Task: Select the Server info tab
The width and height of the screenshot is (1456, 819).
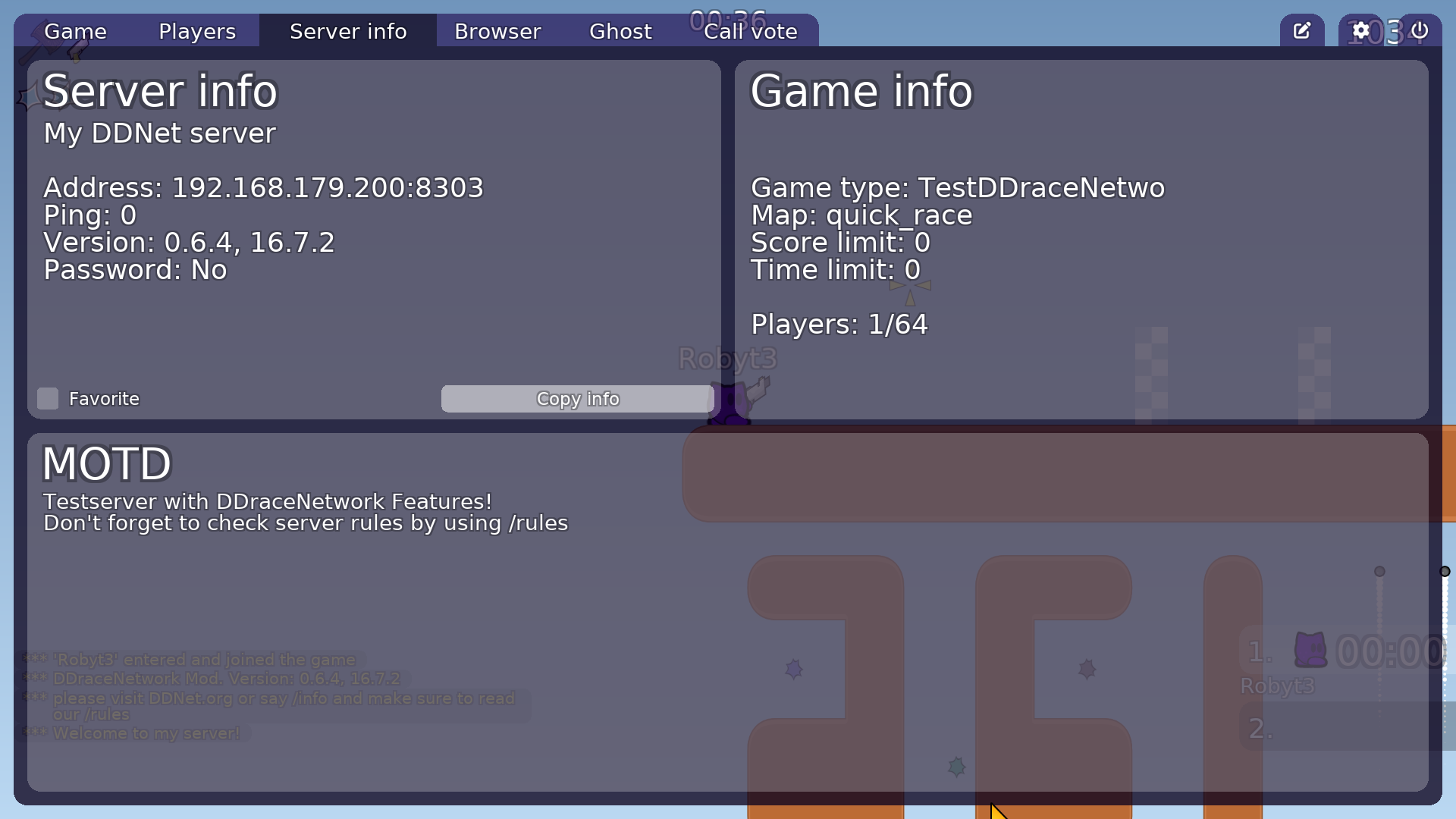Action: click(x=348, y=31)
